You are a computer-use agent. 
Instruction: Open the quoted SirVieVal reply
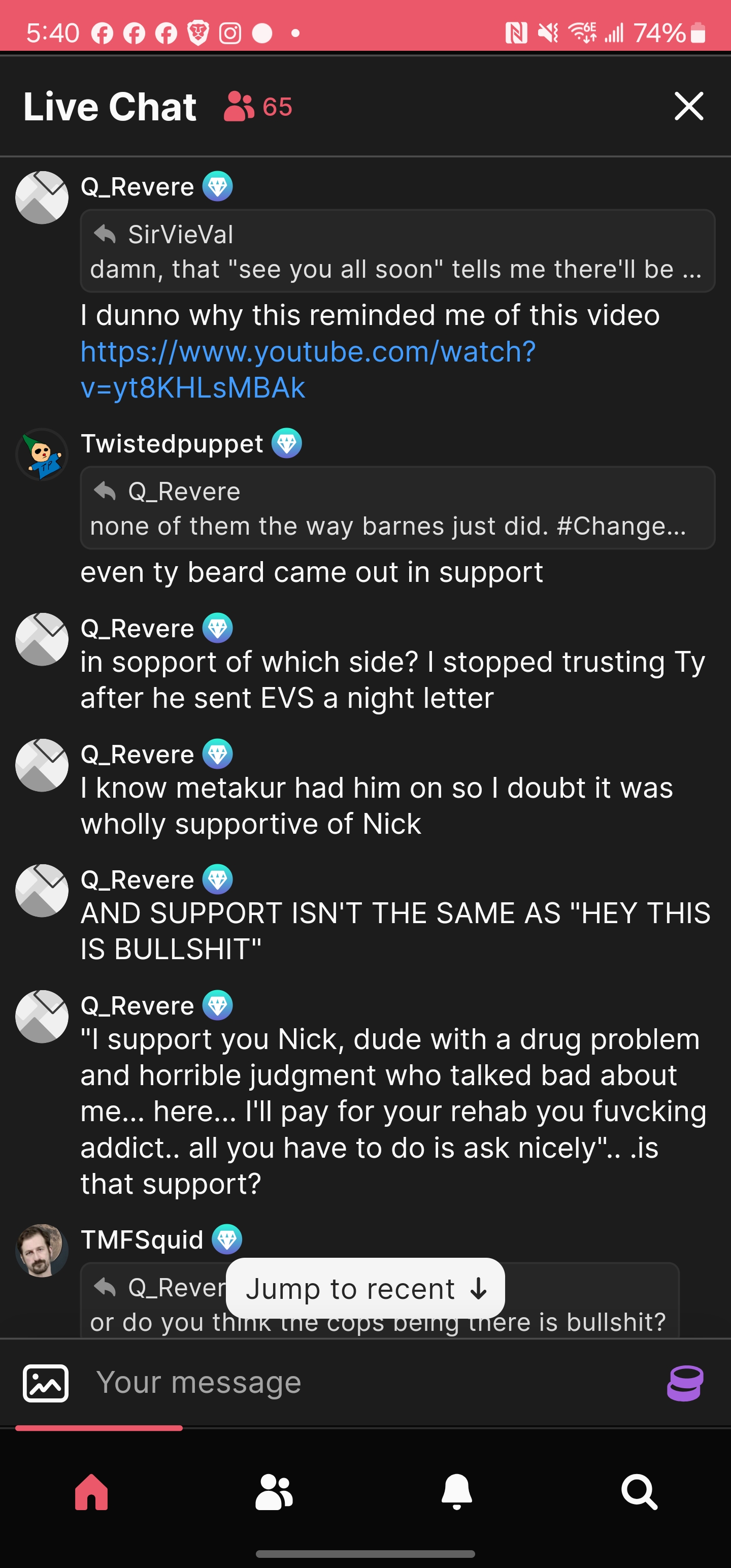click(x=397, y=251)
